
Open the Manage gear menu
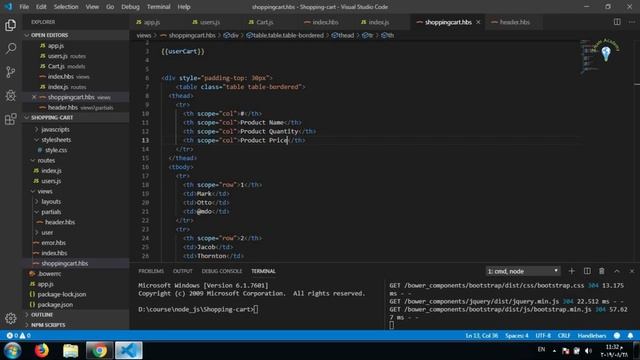click(x=11, y=318)
